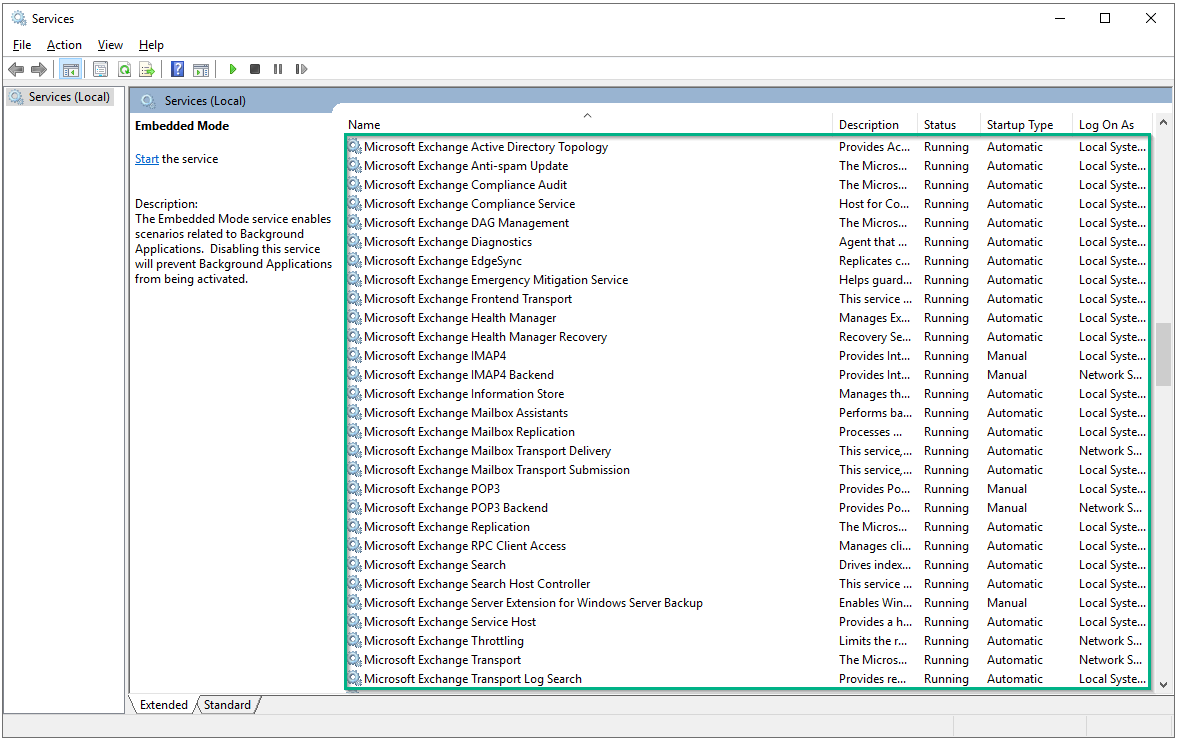Click the Start the service link
1179x745 pixels.
[147, 159]
